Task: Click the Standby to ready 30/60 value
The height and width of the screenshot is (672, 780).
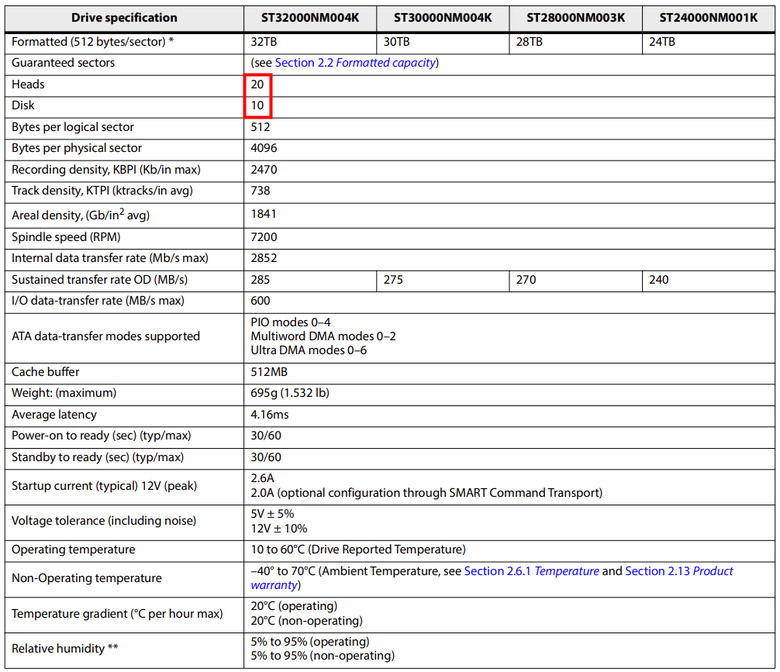Action: tap(266, 457)
